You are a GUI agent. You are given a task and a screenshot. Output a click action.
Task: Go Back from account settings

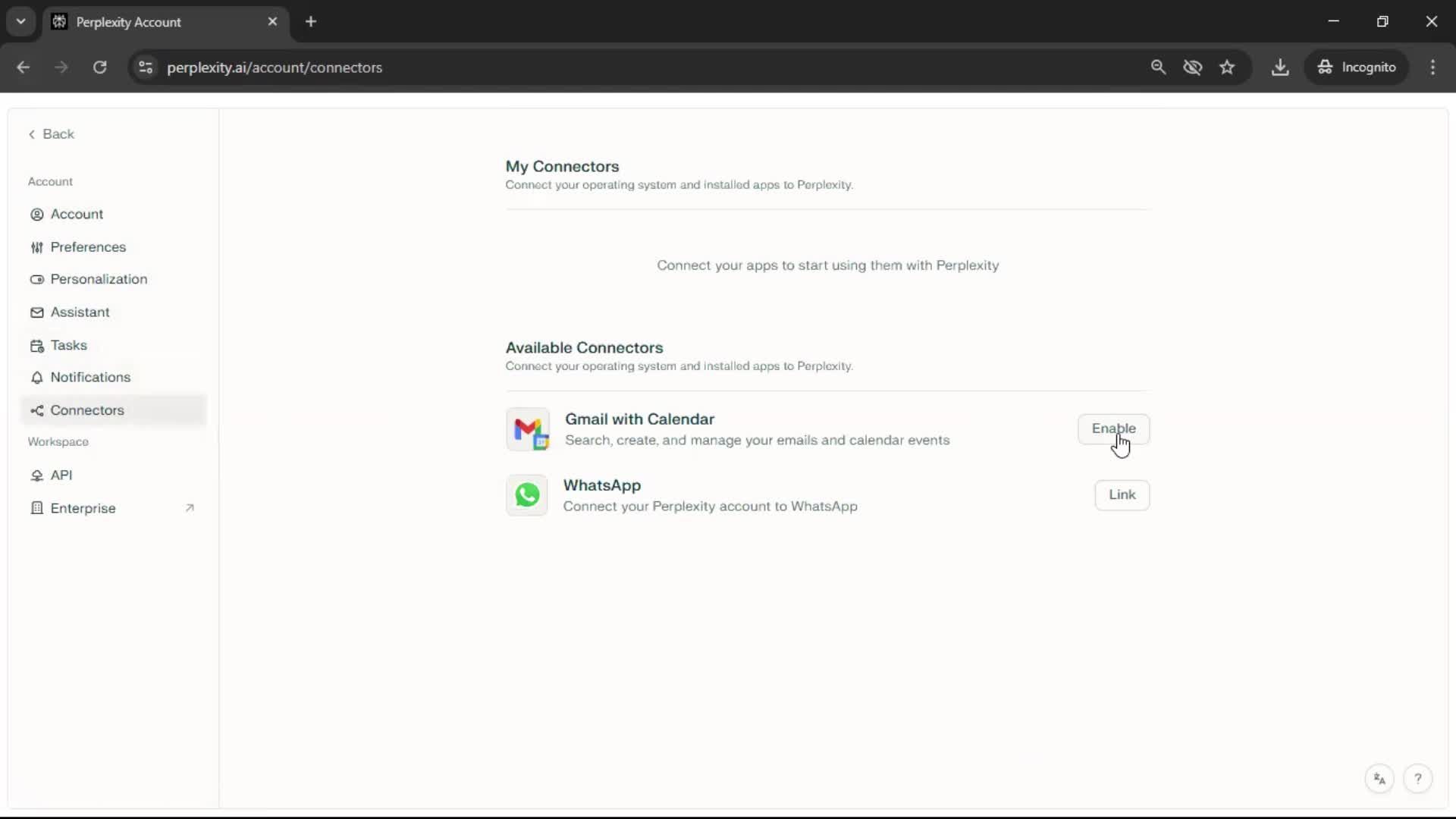52,134
